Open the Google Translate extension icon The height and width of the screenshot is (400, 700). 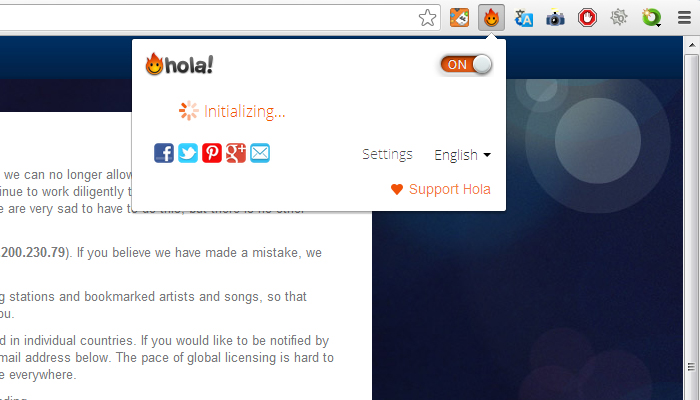point(523,18)
